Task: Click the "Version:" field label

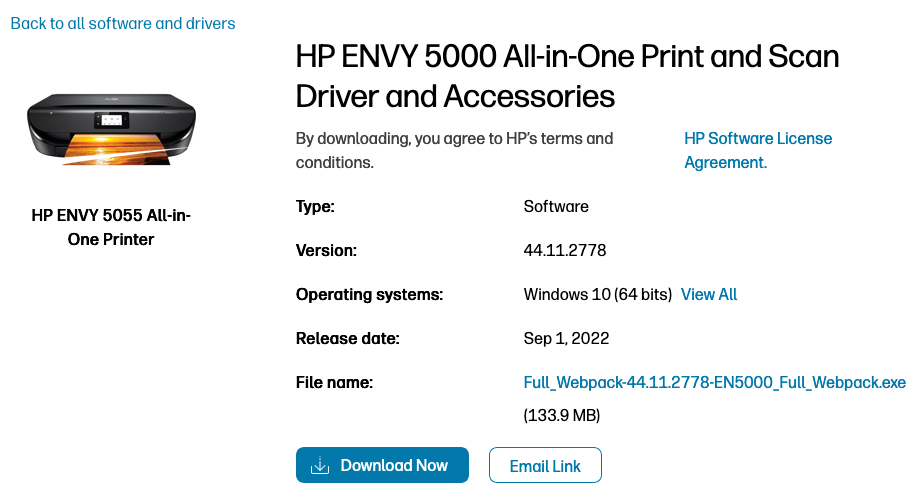Action: 326,250
